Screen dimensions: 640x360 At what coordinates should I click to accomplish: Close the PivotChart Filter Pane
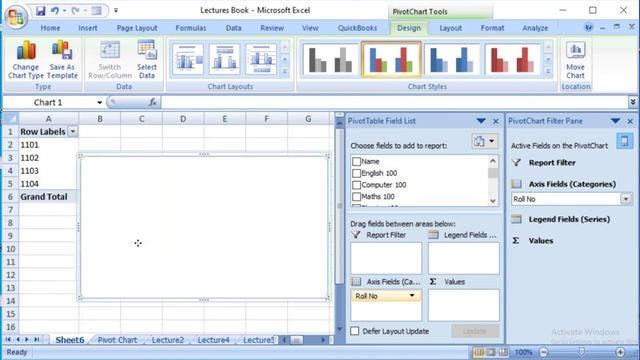tap(630, 121)
